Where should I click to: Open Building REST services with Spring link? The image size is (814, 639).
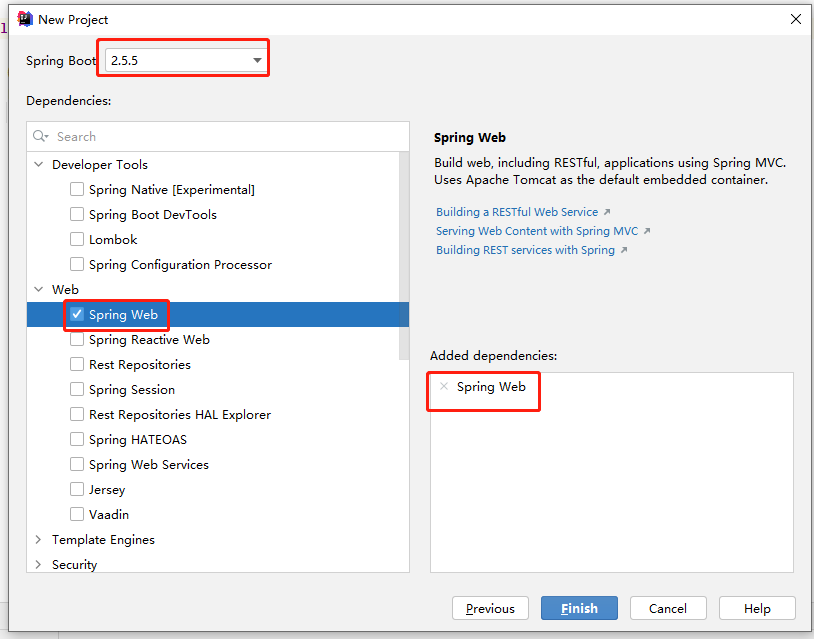pyautogui.click(x=525, y=250)
